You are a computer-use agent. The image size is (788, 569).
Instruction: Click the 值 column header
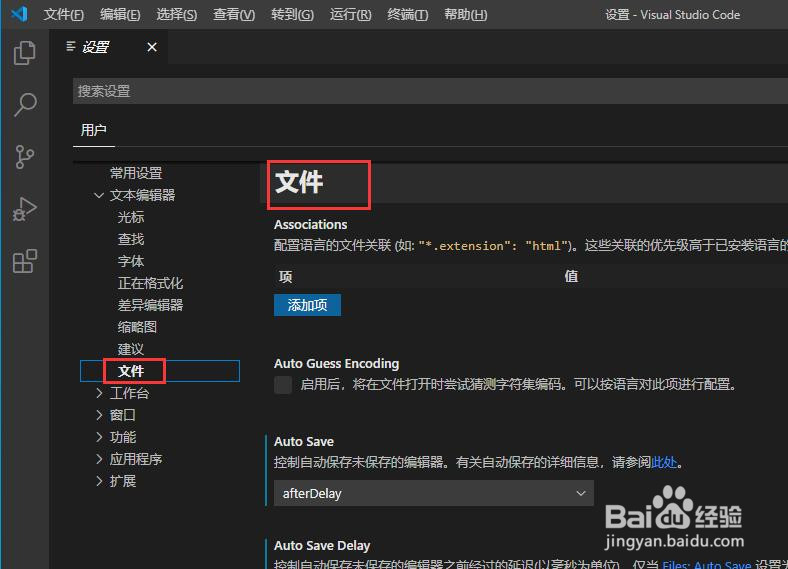[x=571, y=276]
